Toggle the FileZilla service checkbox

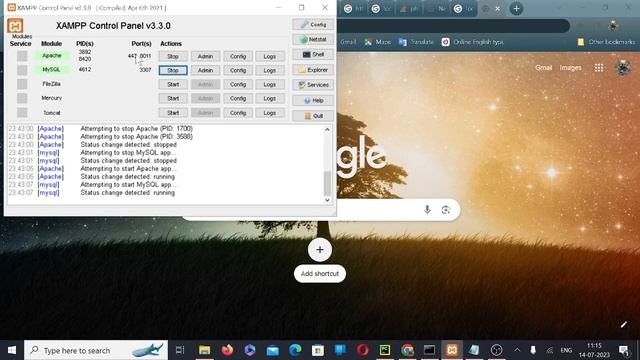pos(22,84)
